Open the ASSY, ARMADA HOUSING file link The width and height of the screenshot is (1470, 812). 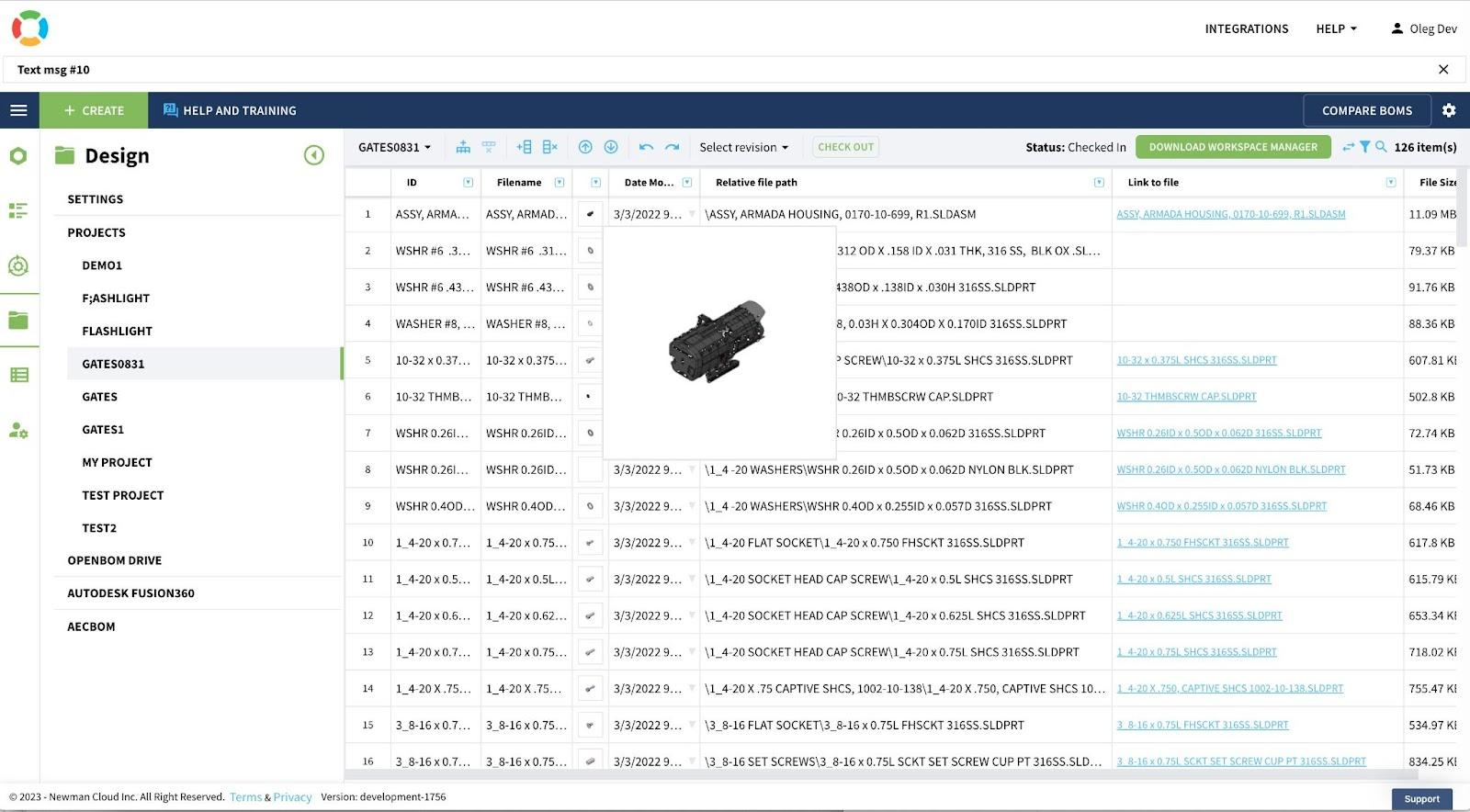1230,215
